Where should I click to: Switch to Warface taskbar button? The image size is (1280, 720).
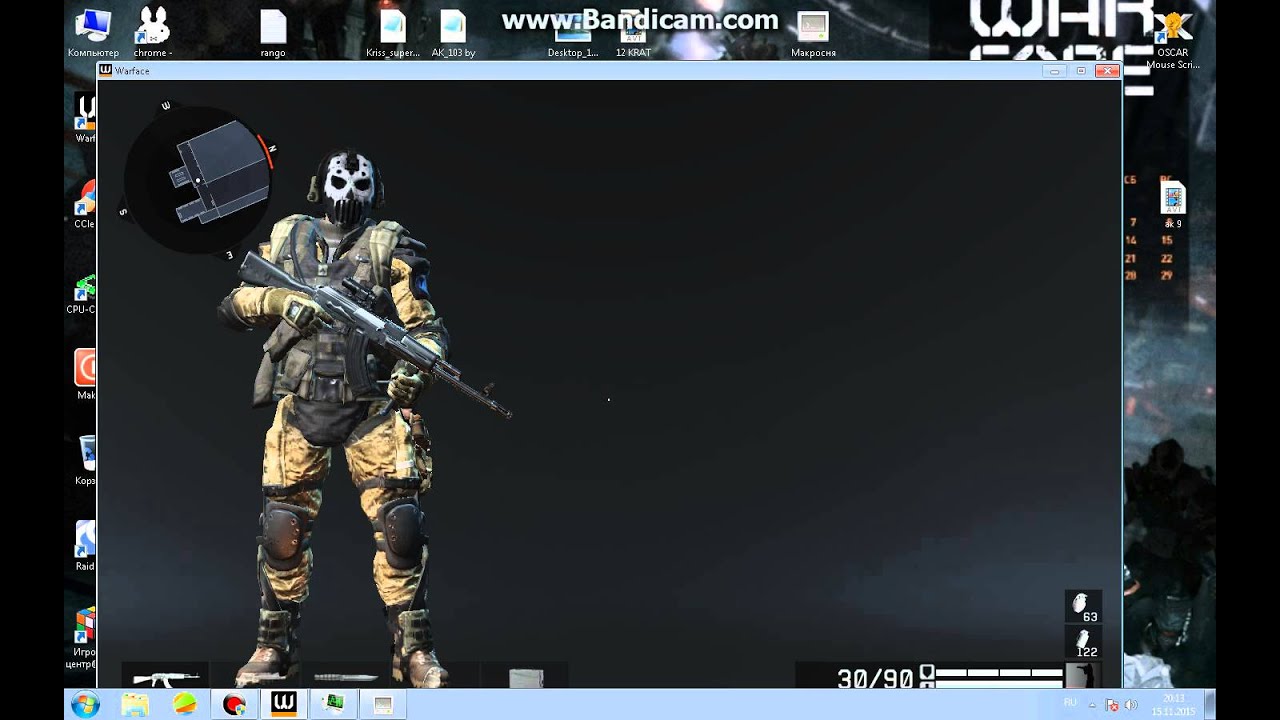284,704
